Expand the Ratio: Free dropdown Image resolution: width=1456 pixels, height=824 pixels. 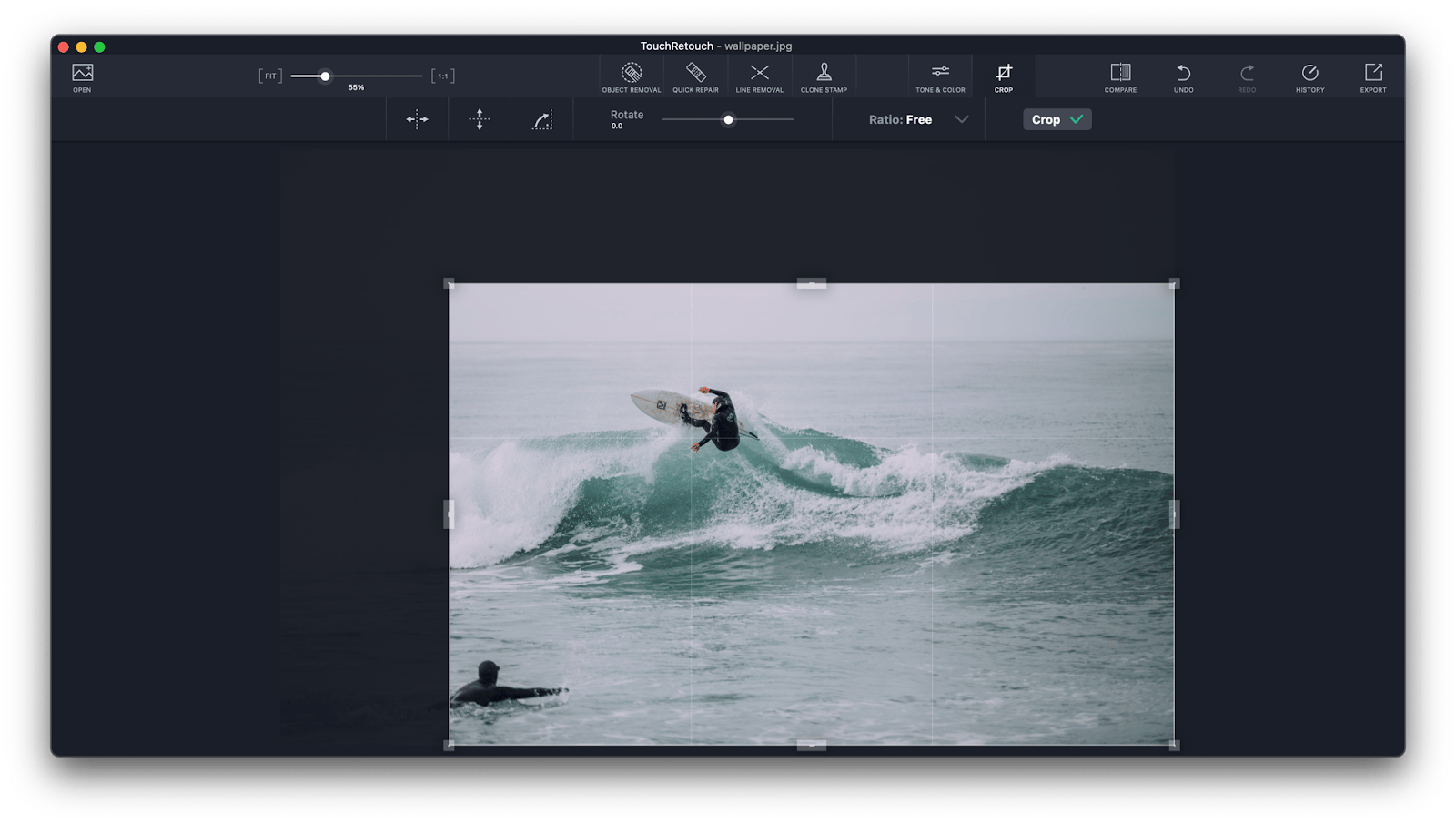(x=918, y=119)
